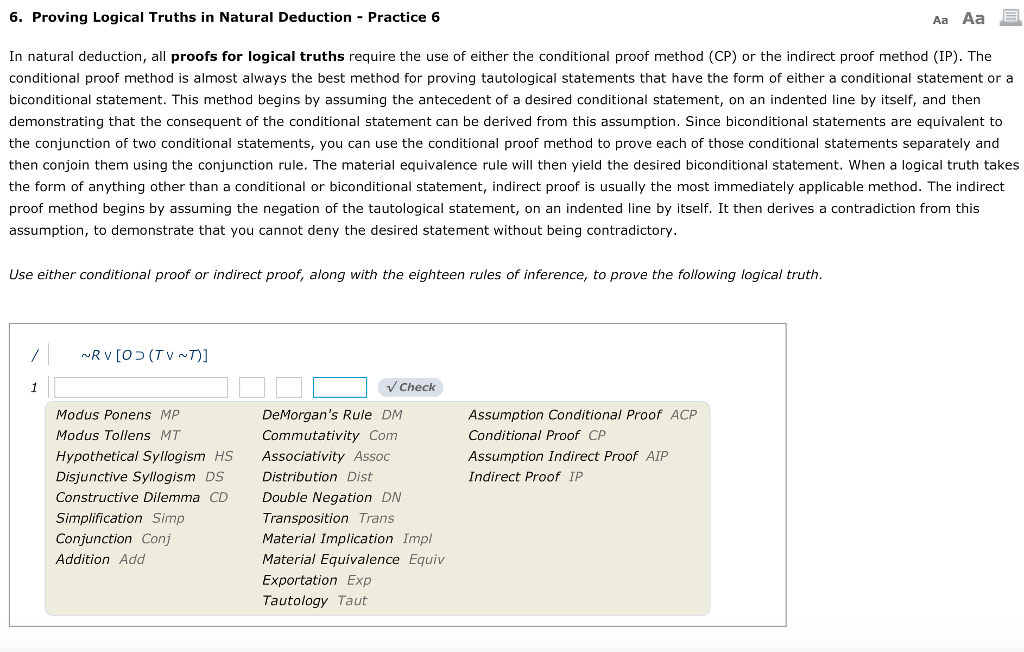Open the print dialog via printer icon

pos(1008,17)
